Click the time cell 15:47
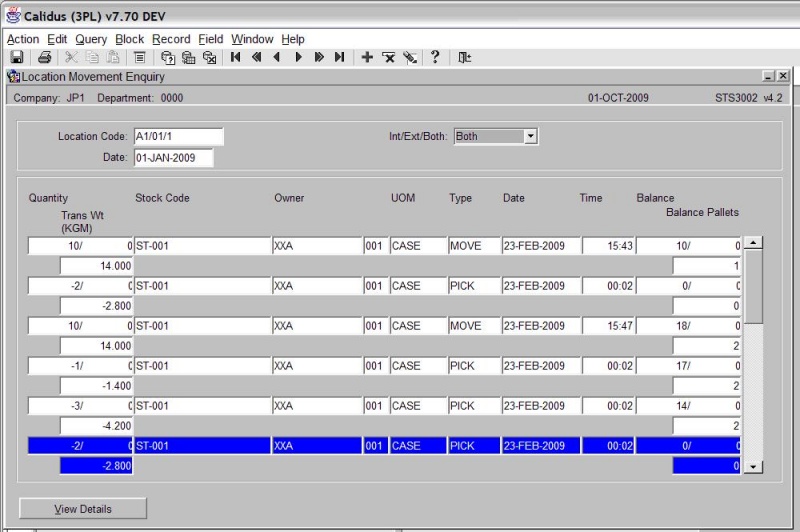Screen dimensions: 800x532 [x=608, y=325]
